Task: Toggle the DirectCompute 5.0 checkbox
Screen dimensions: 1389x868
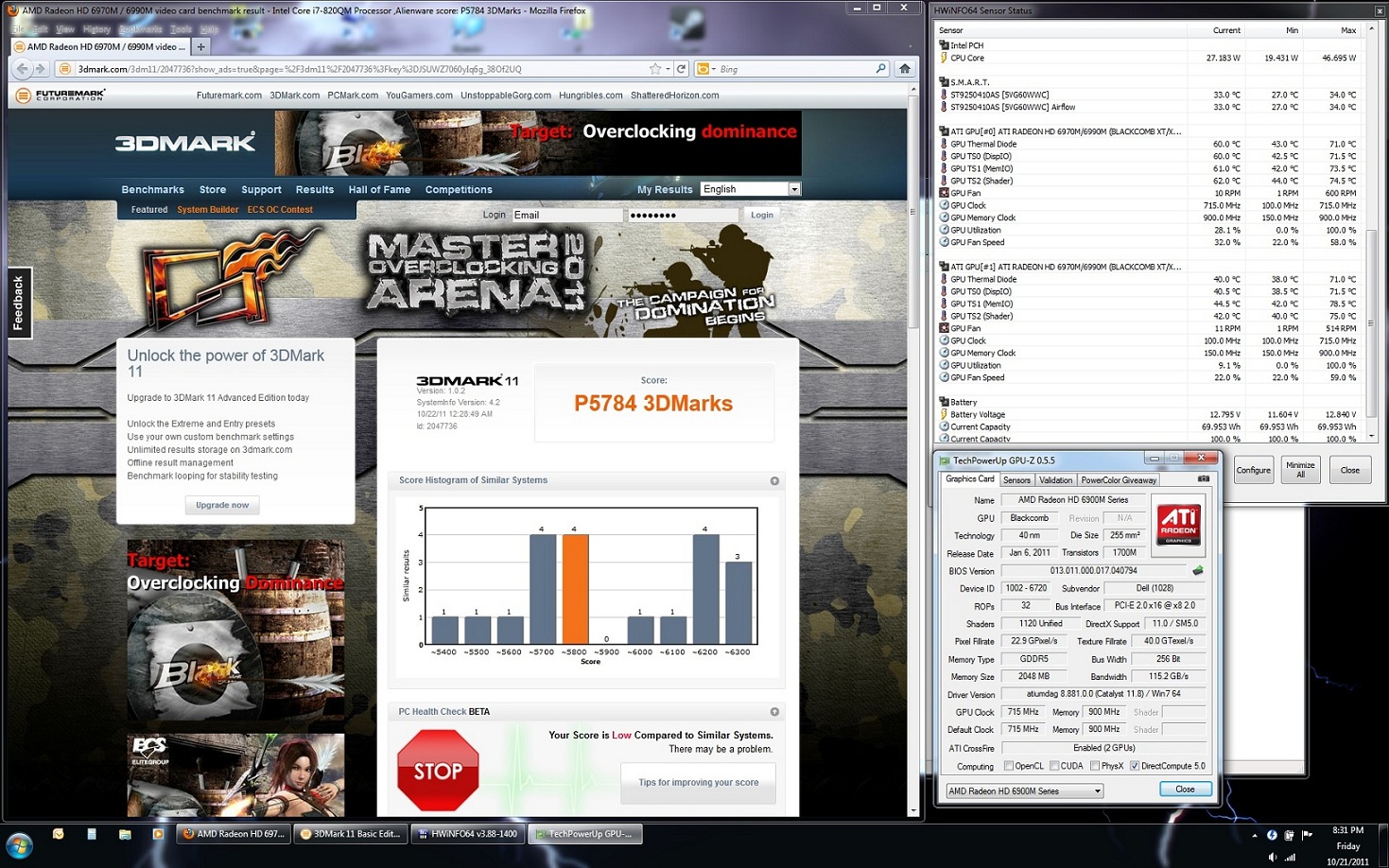Action: (x=1135, y=766)
